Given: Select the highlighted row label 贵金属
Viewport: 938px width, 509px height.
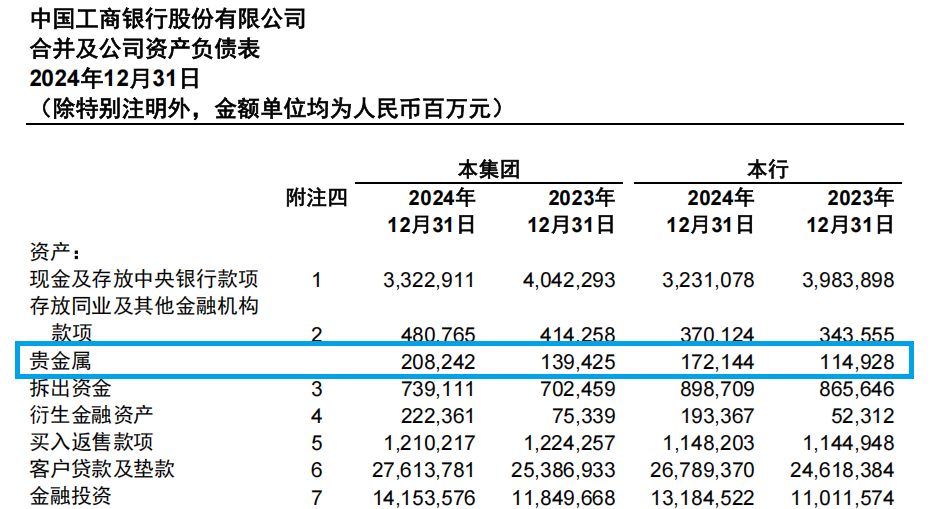Looking at the screenshot, I should (60, 361).
